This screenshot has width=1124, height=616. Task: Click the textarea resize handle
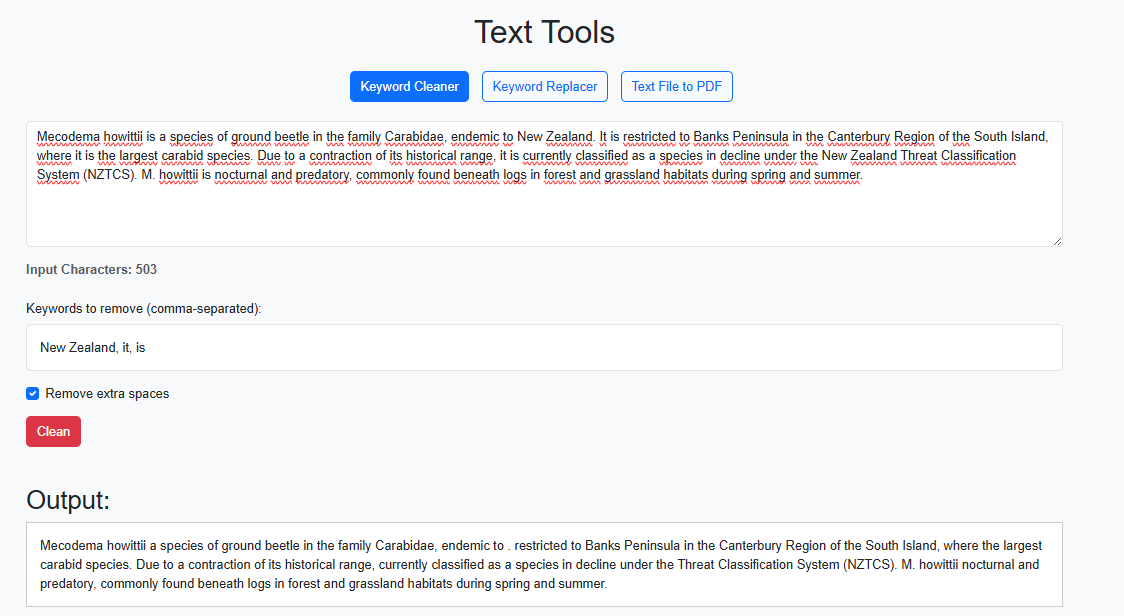[x=1057, y=241]
